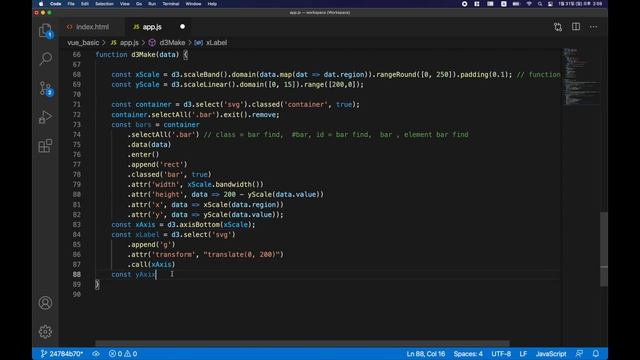Go to line via Ln 88, Col 16

pos(426,353)
